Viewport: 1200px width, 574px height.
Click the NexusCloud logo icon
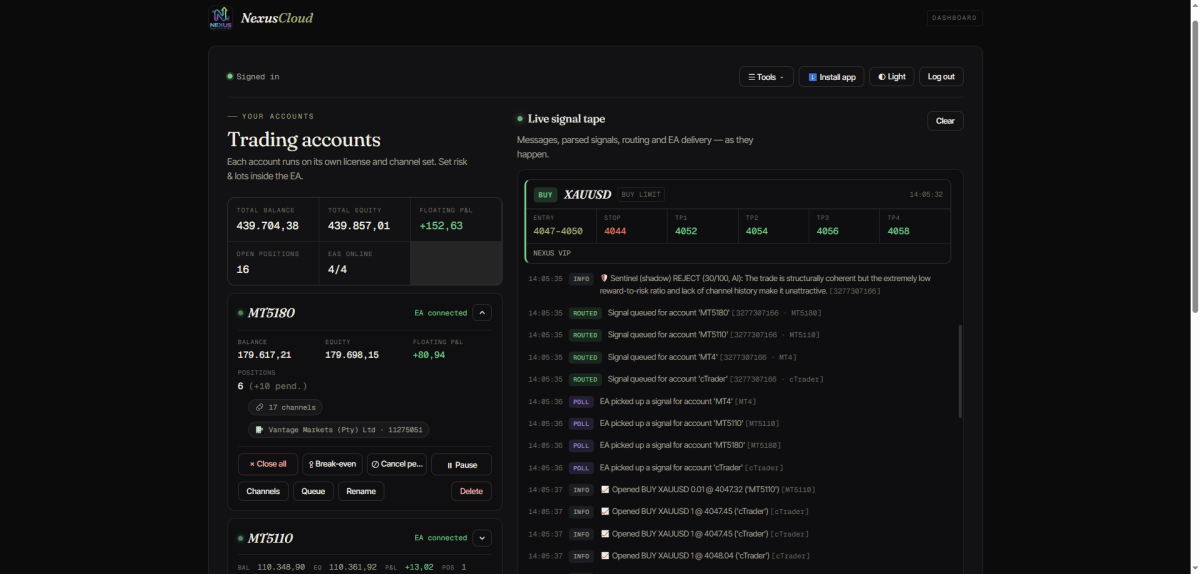tap(220, 18)
